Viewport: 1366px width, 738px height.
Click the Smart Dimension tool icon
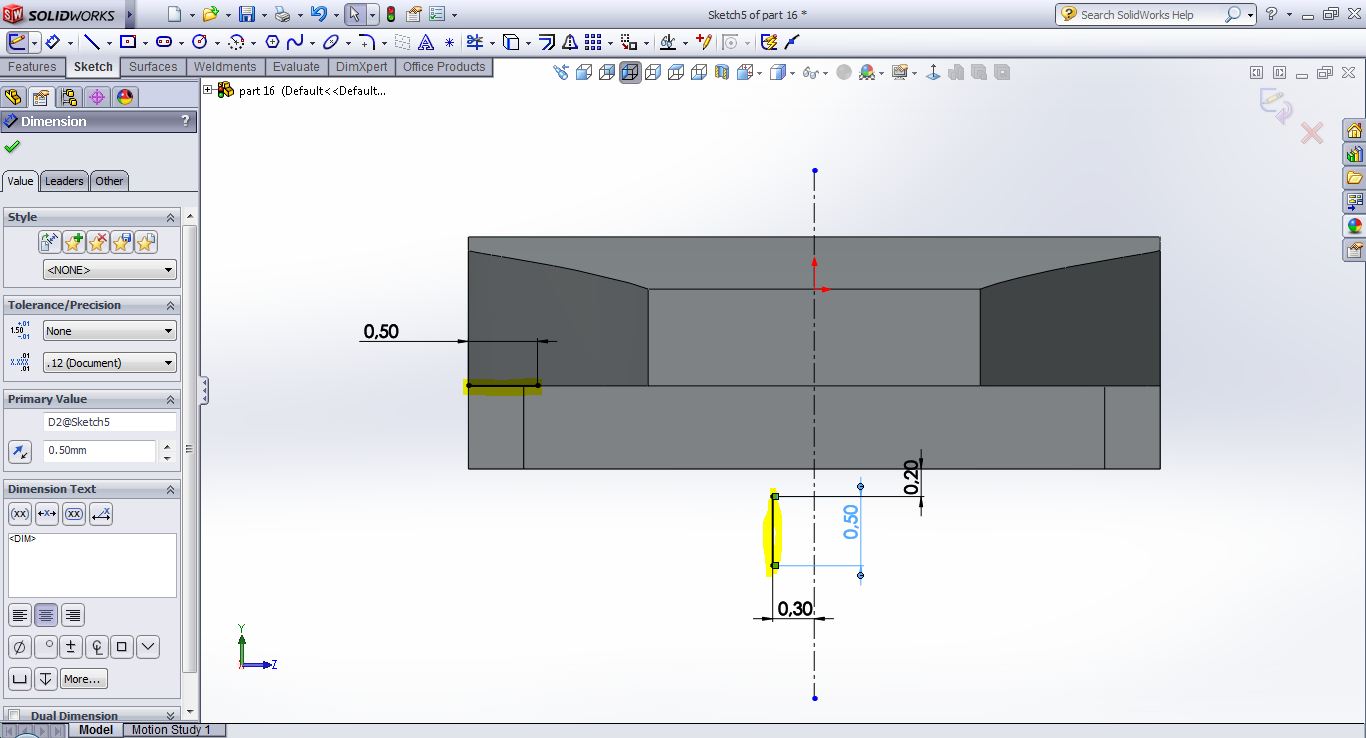[x=53, y=42]
